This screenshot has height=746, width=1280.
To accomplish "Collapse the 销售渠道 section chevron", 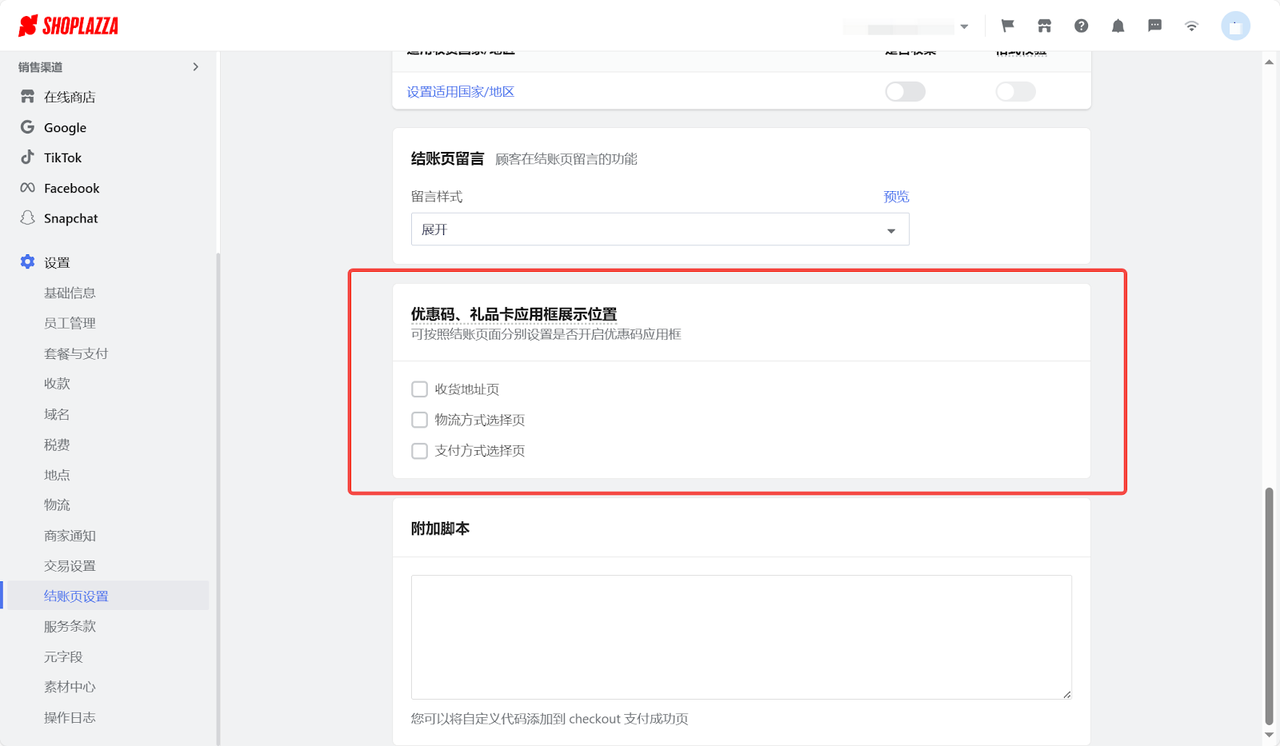I will tap(196, 67).
